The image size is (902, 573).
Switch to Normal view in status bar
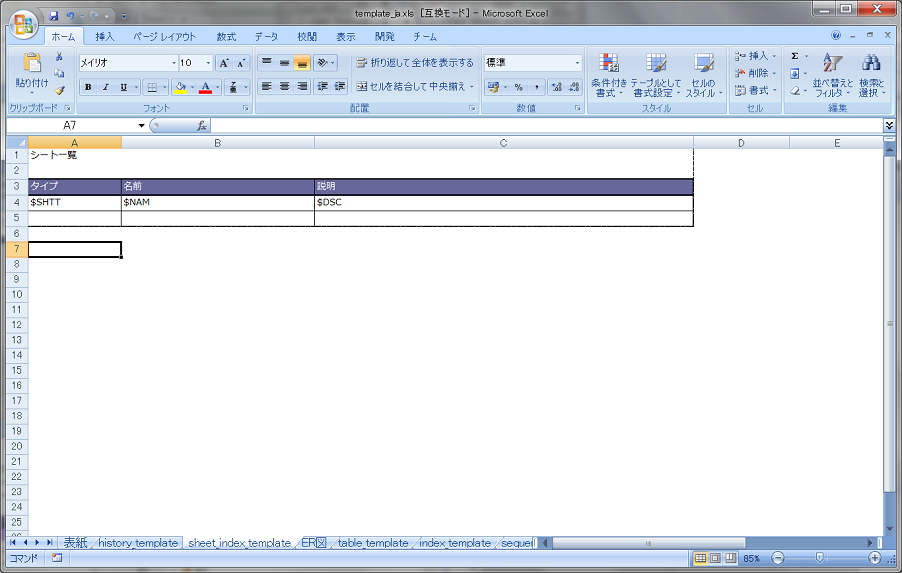(x=700, y=558)
